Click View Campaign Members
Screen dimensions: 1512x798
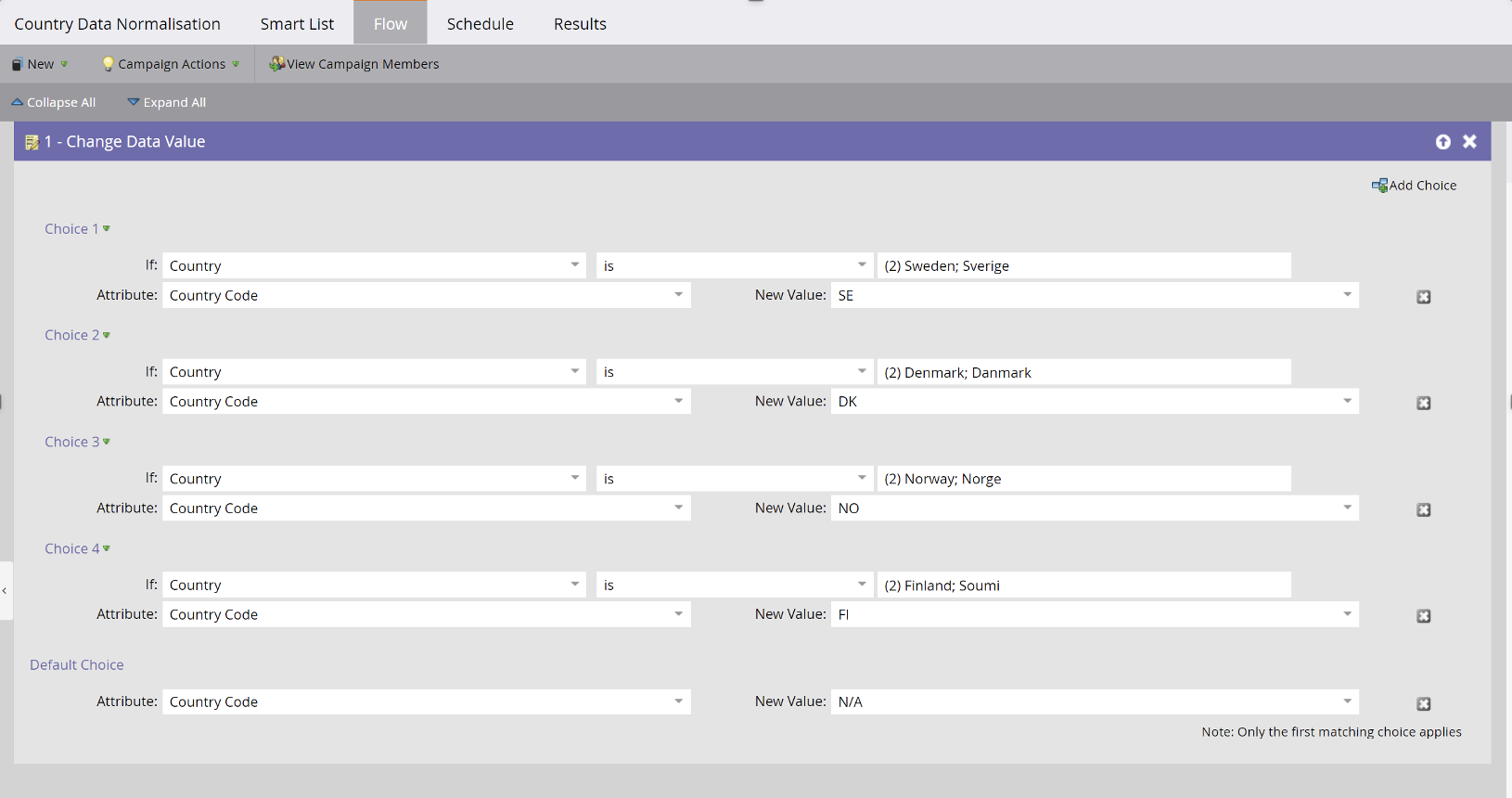click(353, 64)
